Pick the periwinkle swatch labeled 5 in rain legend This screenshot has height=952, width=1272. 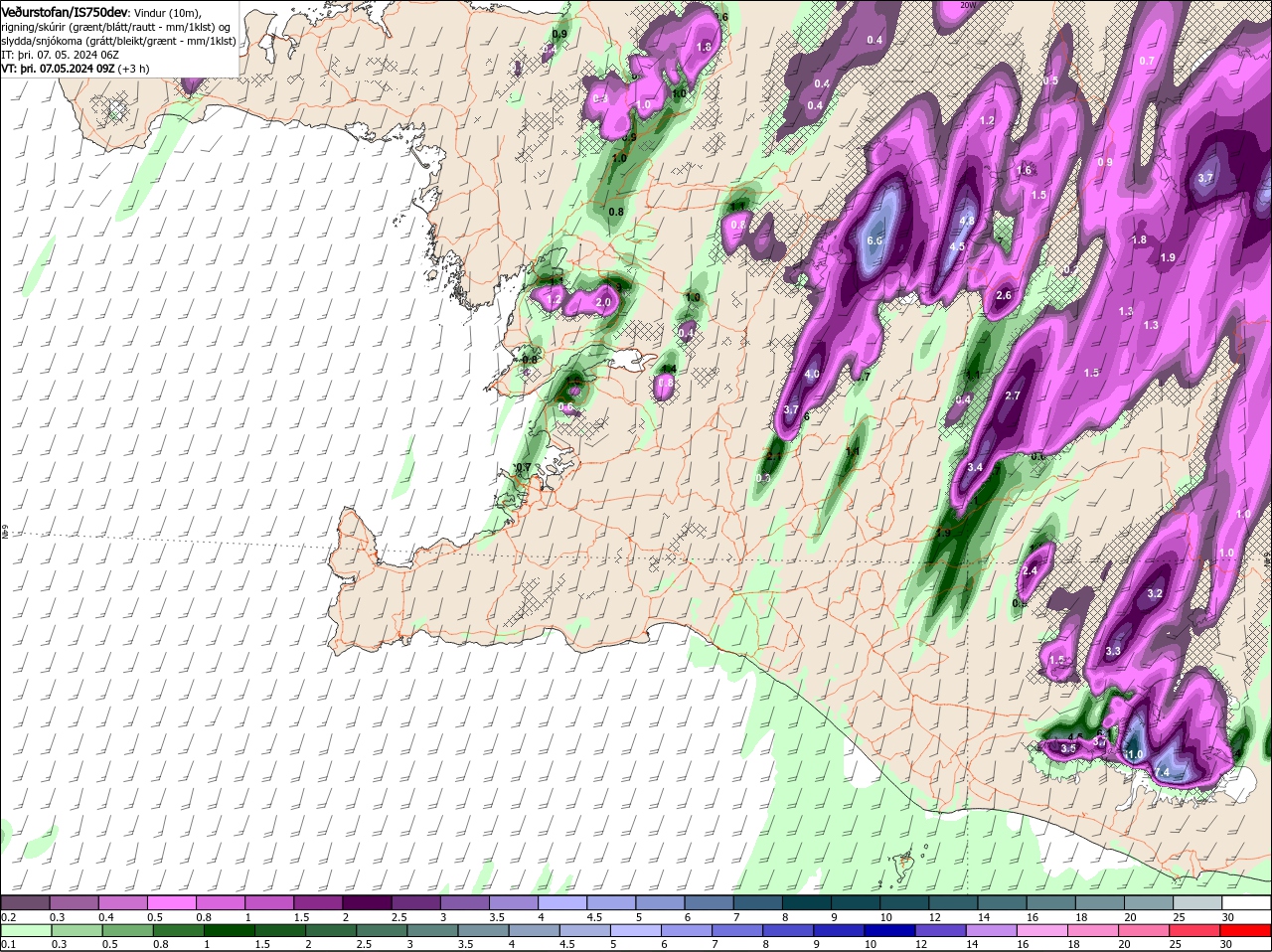(636, 930)
